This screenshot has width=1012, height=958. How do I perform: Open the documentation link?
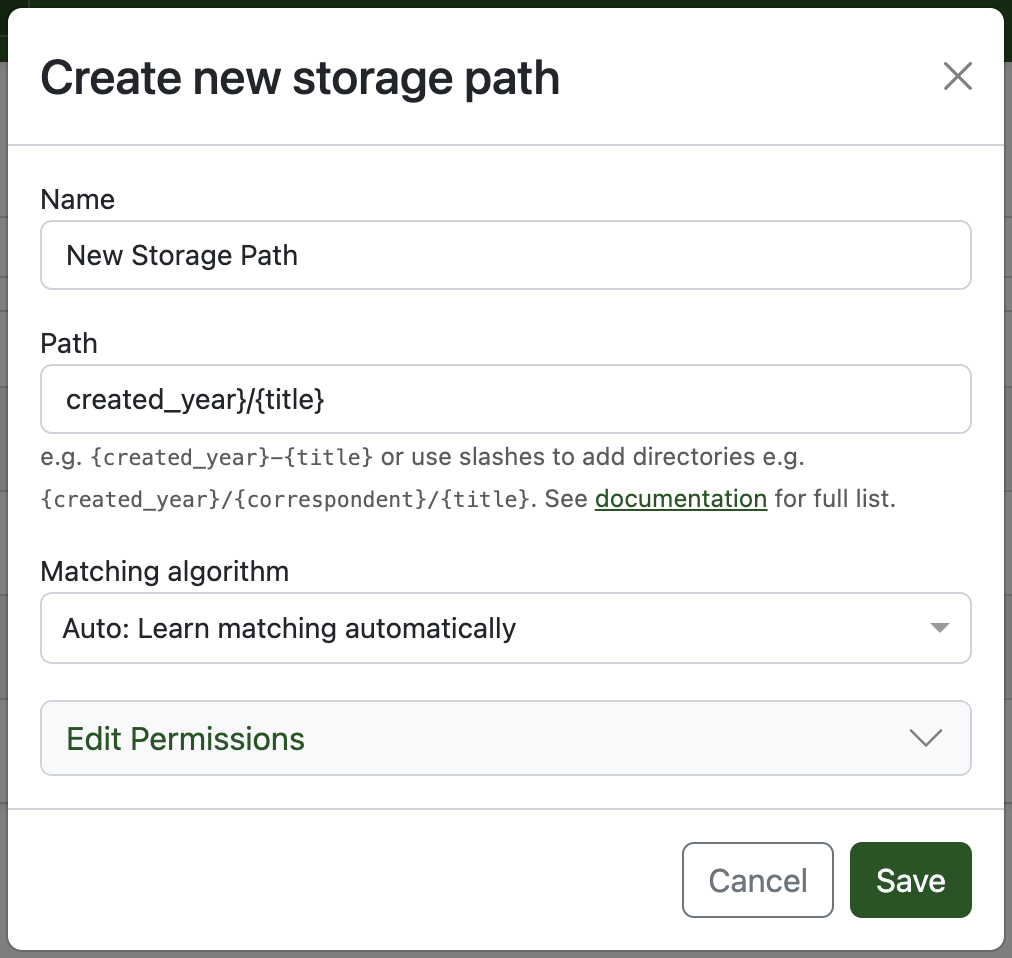[x=680, y=498]
